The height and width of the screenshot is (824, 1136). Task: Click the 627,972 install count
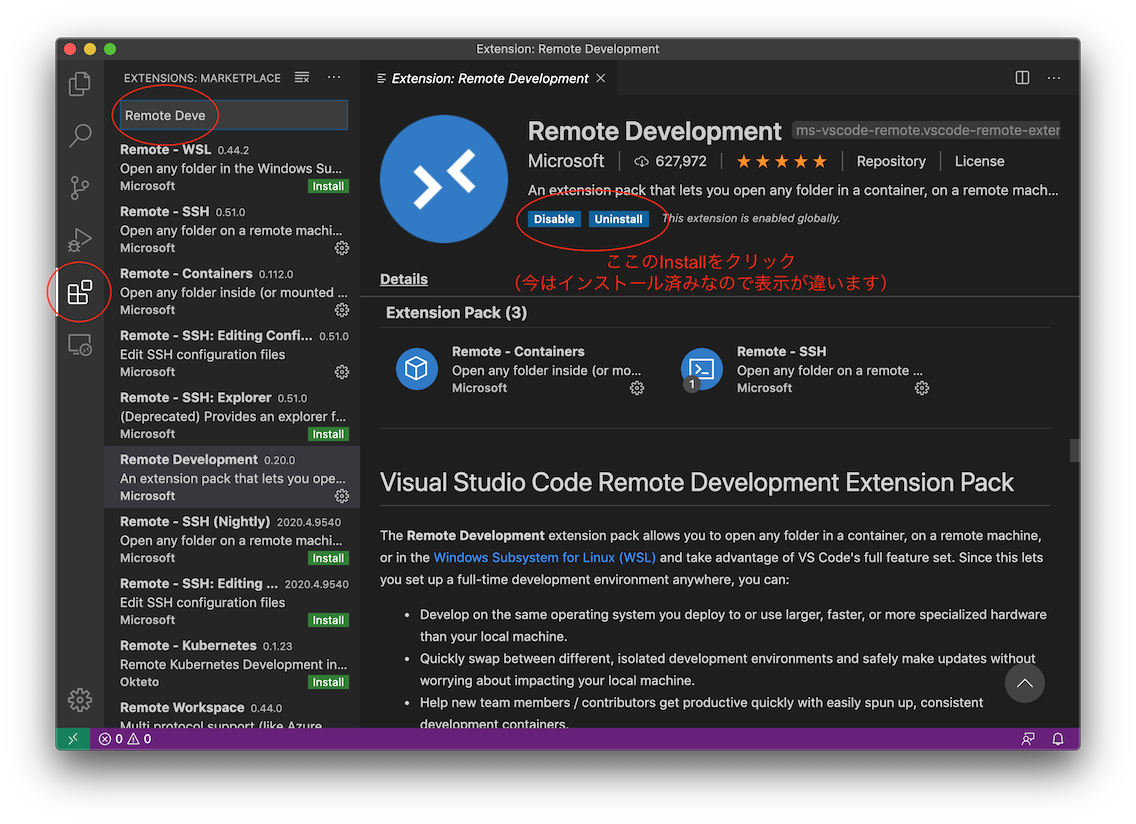tap(670, 161)
